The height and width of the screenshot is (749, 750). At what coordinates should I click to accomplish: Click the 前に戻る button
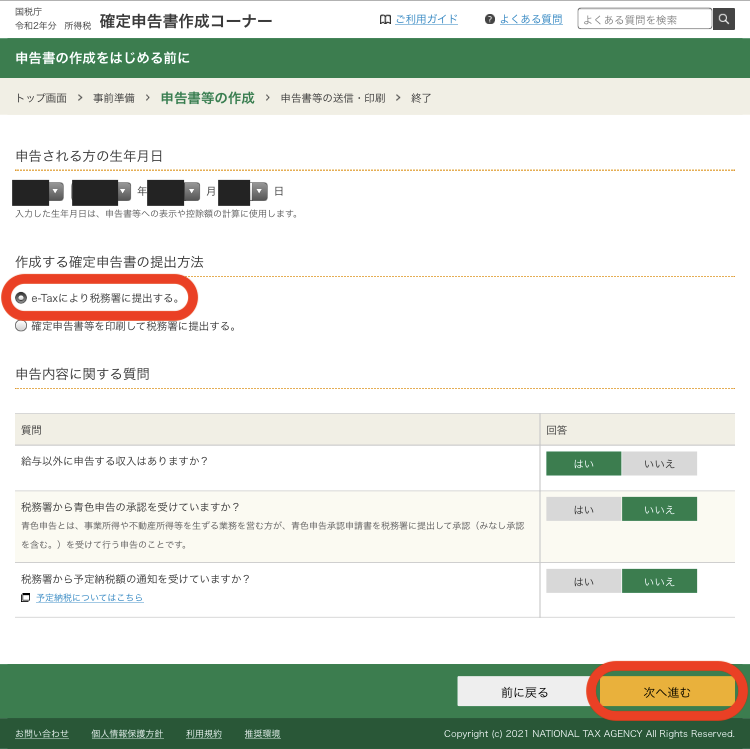coord(524,692)
